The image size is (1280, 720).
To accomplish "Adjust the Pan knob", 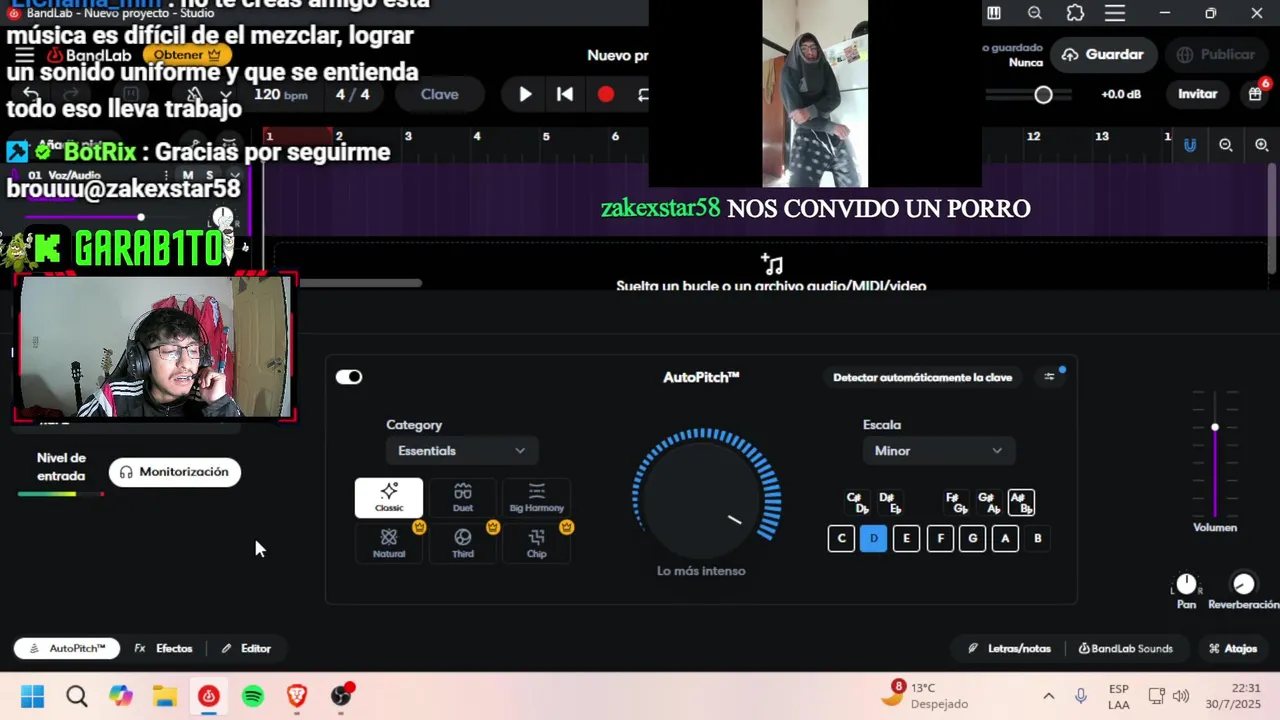I will [1186, 583].
